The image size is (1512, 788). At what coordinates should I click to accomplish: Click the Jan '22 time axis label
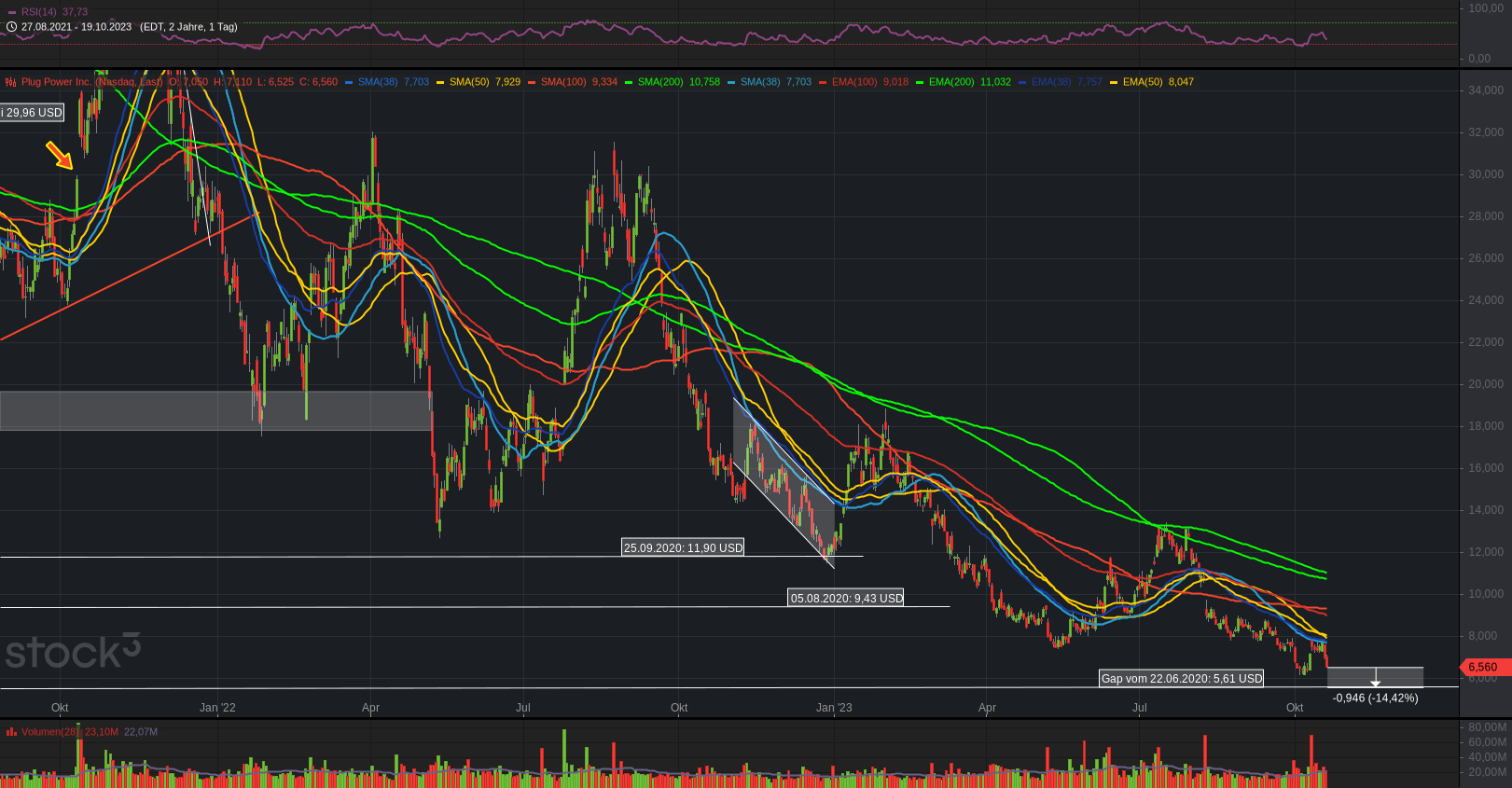217,708
